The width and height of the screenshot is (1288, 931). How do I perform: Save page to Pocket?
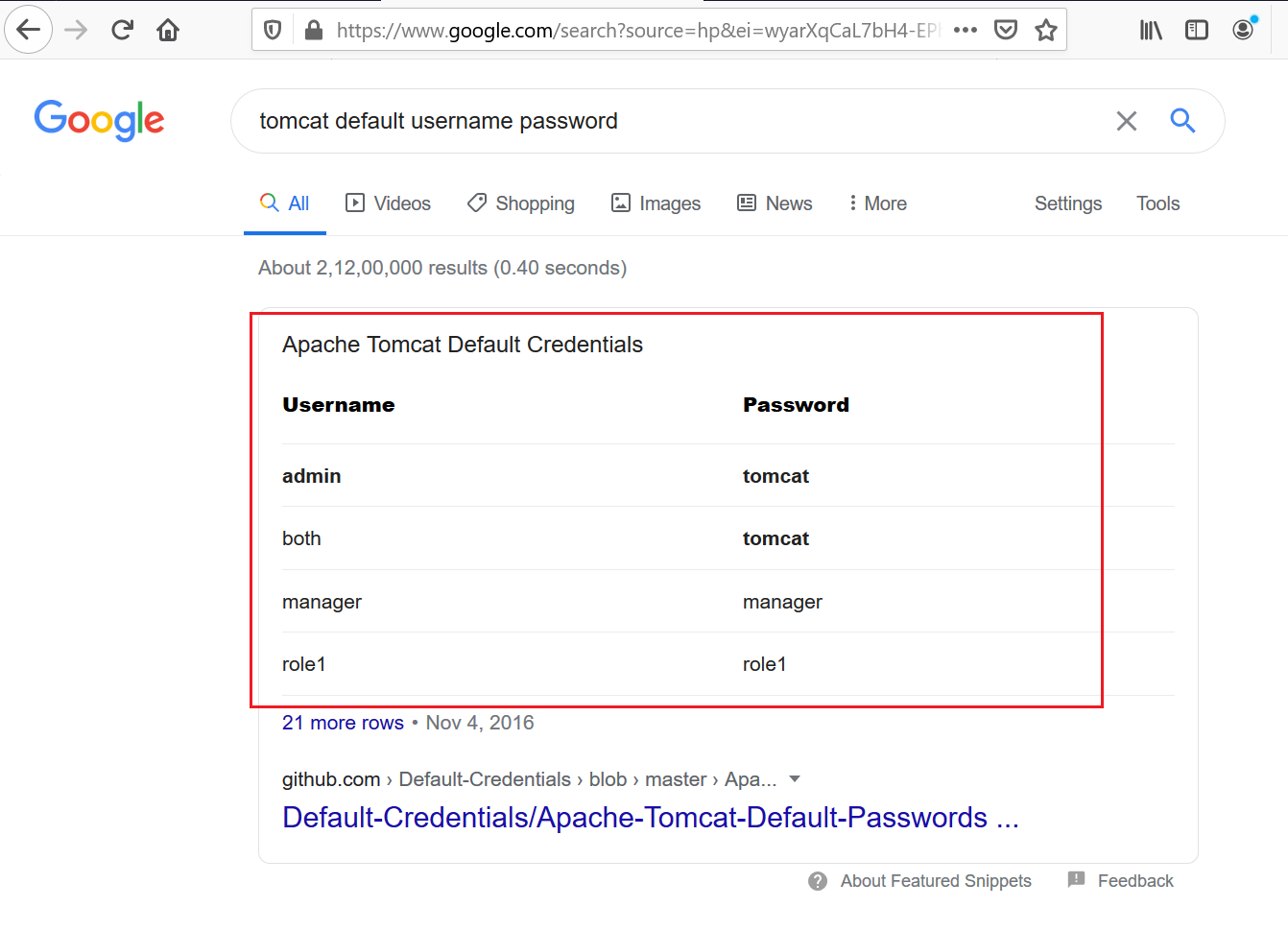coord(1006,30)
